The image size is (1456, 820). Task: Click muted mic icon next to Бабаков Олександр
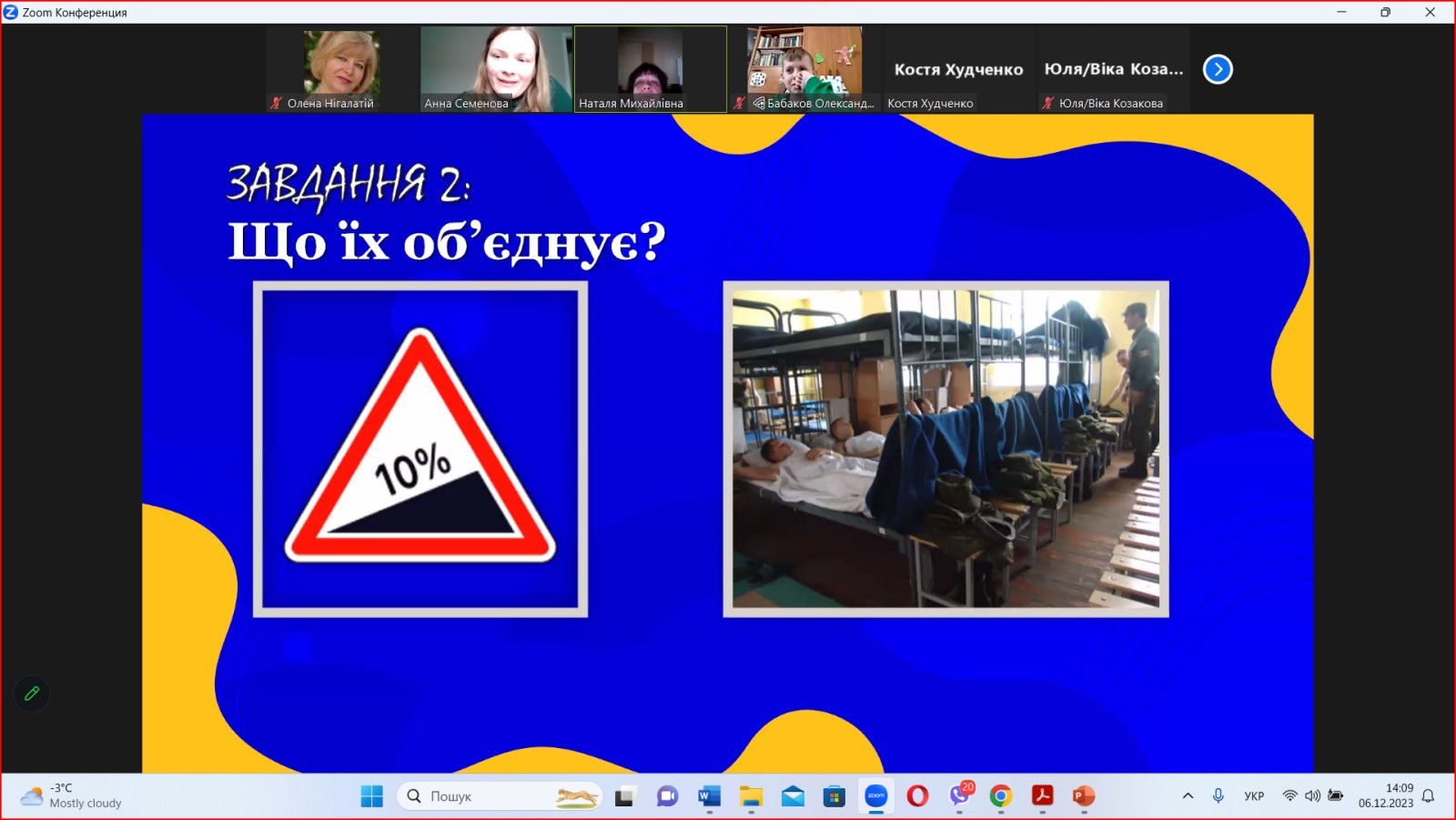tap(739, 103)
